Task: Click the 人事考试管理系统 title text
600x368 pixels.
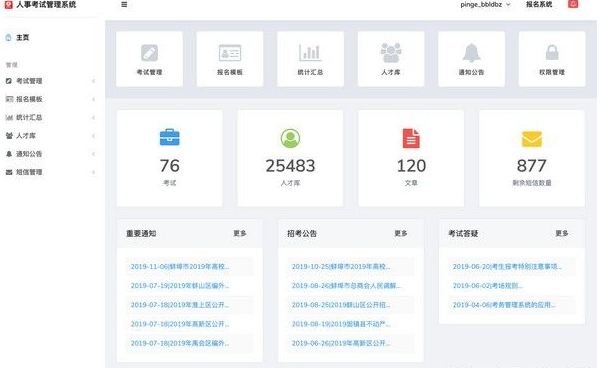Action: click(46, 5)
